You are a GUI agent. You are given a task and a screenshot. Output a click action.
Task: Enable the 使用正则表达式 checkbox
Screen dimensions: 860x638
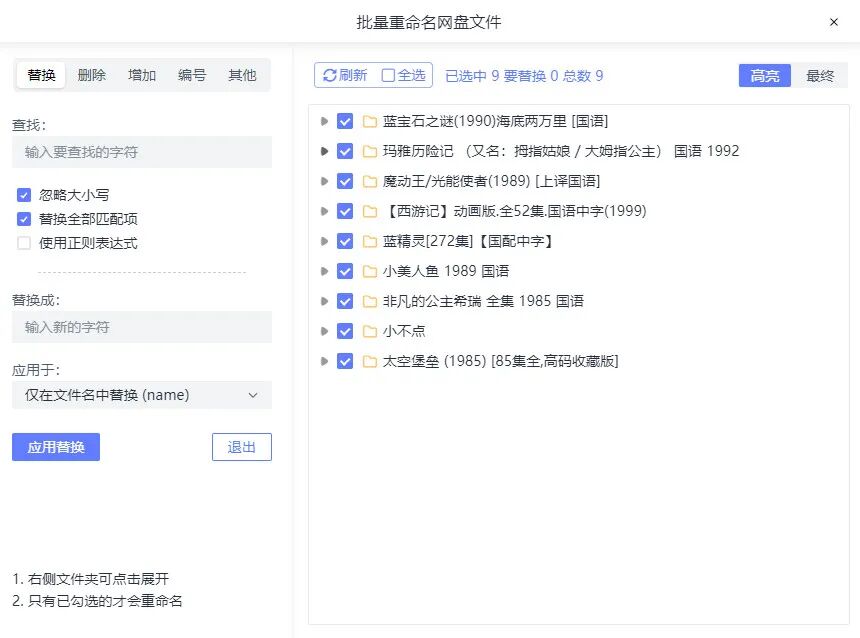tap(23, 241)
